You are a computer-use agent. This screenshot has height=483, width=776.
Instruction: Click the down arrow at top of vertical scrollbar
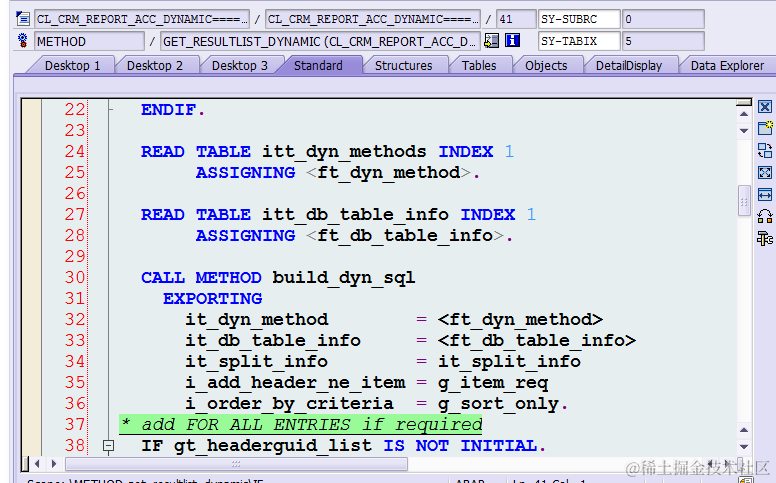click(744, 131)
